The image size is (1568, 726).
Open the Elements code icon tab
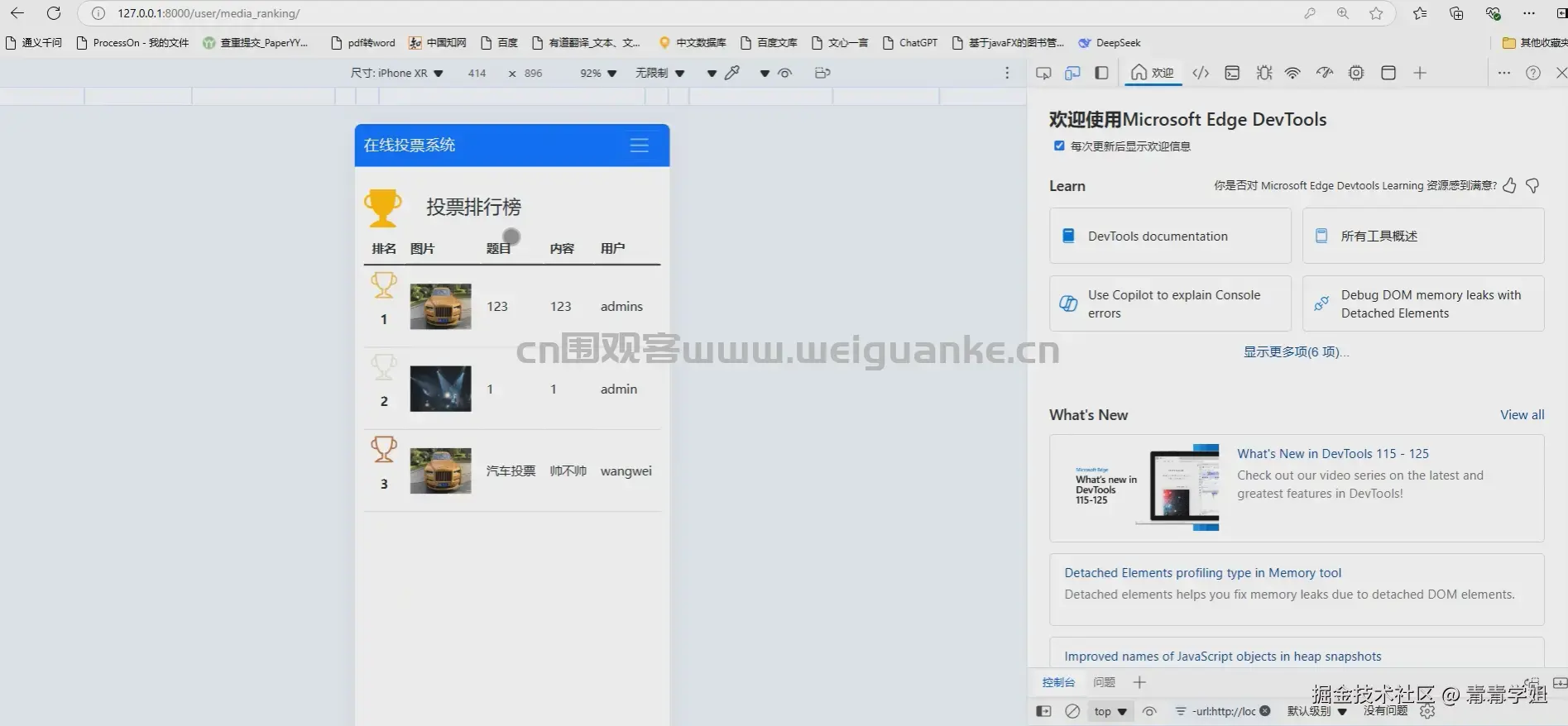tap(1201, 73)
